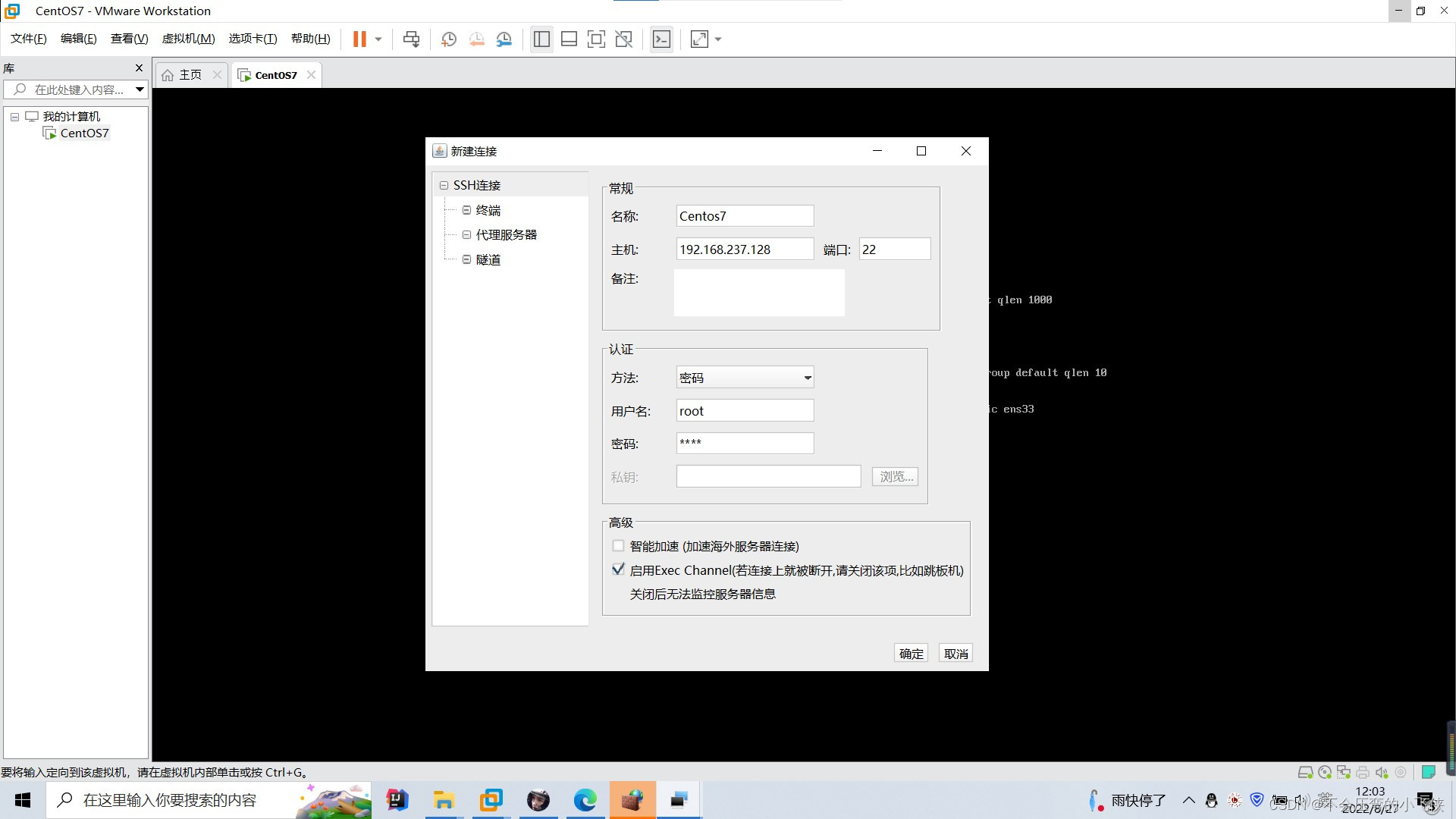
Task: Maximize the 新建连接 dialog
Action: pos(921,151)
